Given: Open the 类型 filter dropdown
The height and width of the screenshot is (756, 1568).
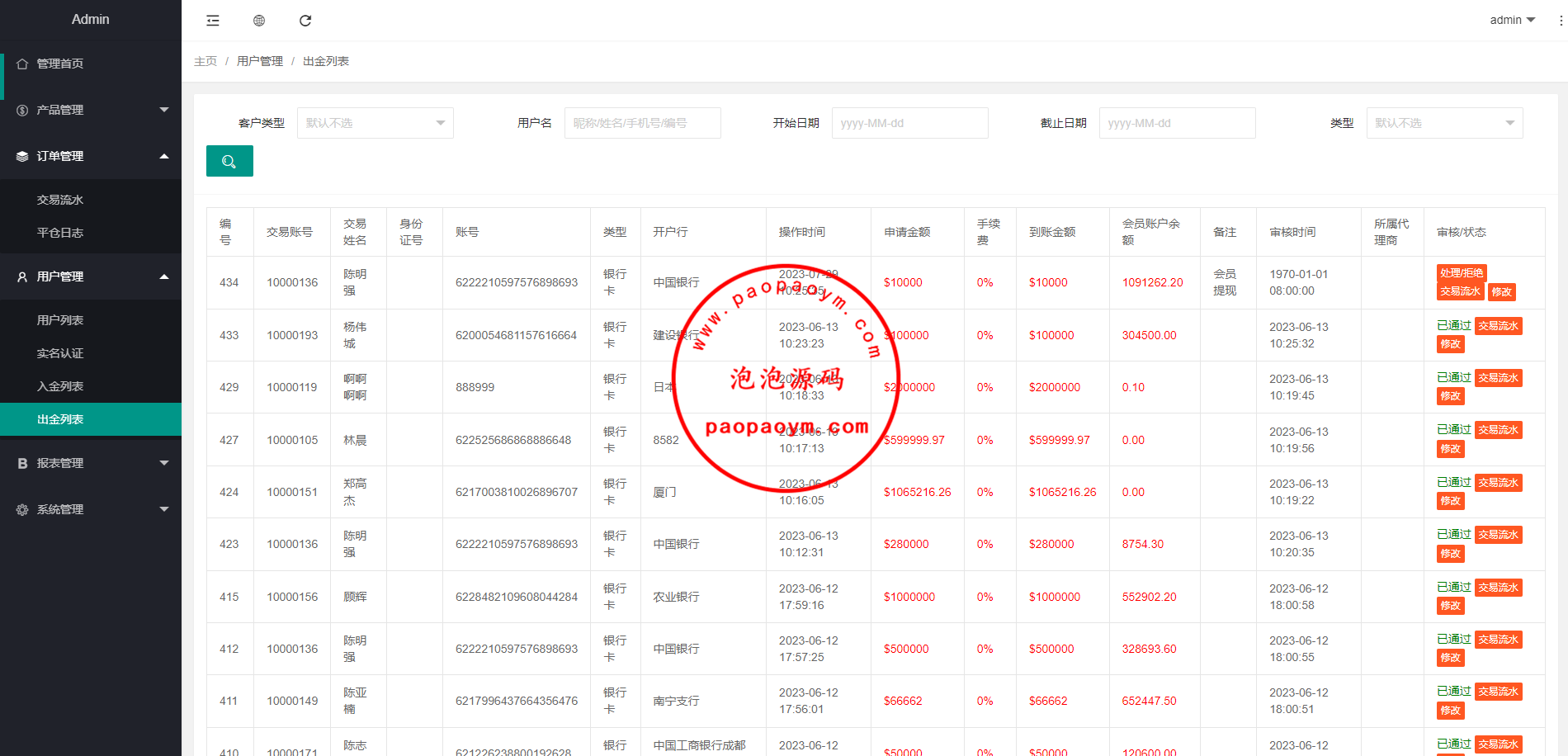Looking at the screenshot, I should click(1444, 123).
